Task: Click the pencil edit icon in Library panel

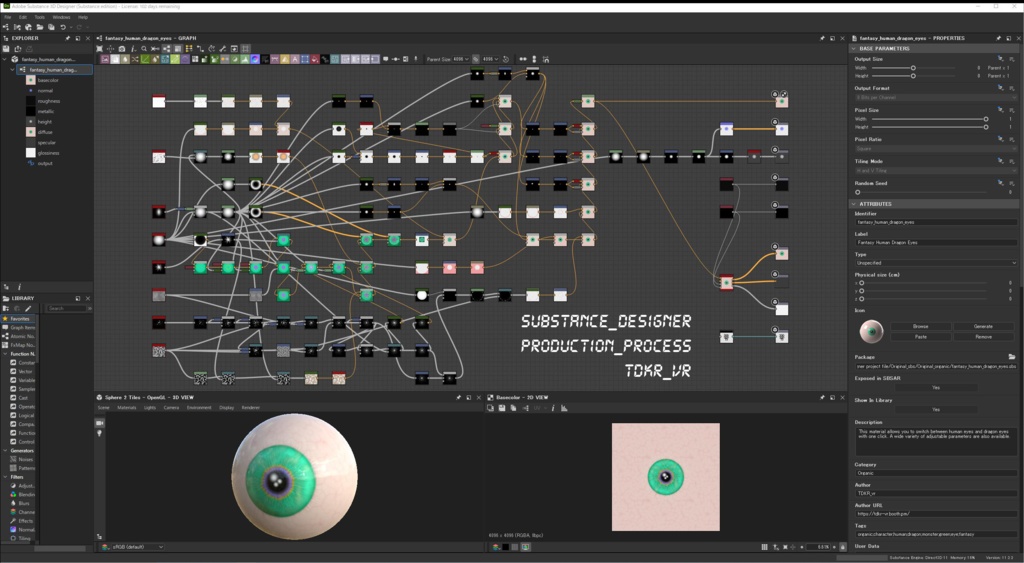Action: (x=27, y=308)
